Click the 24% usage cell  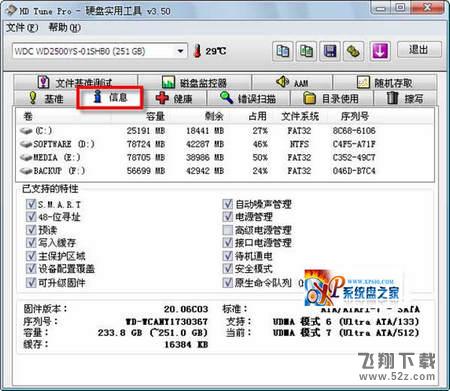coord(260,171)
